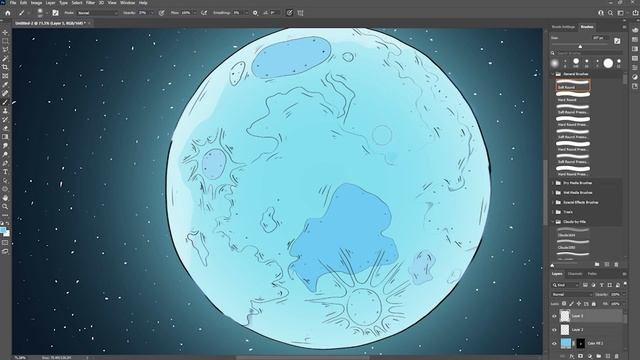Switch to the Paths tab

pos(592,274)
